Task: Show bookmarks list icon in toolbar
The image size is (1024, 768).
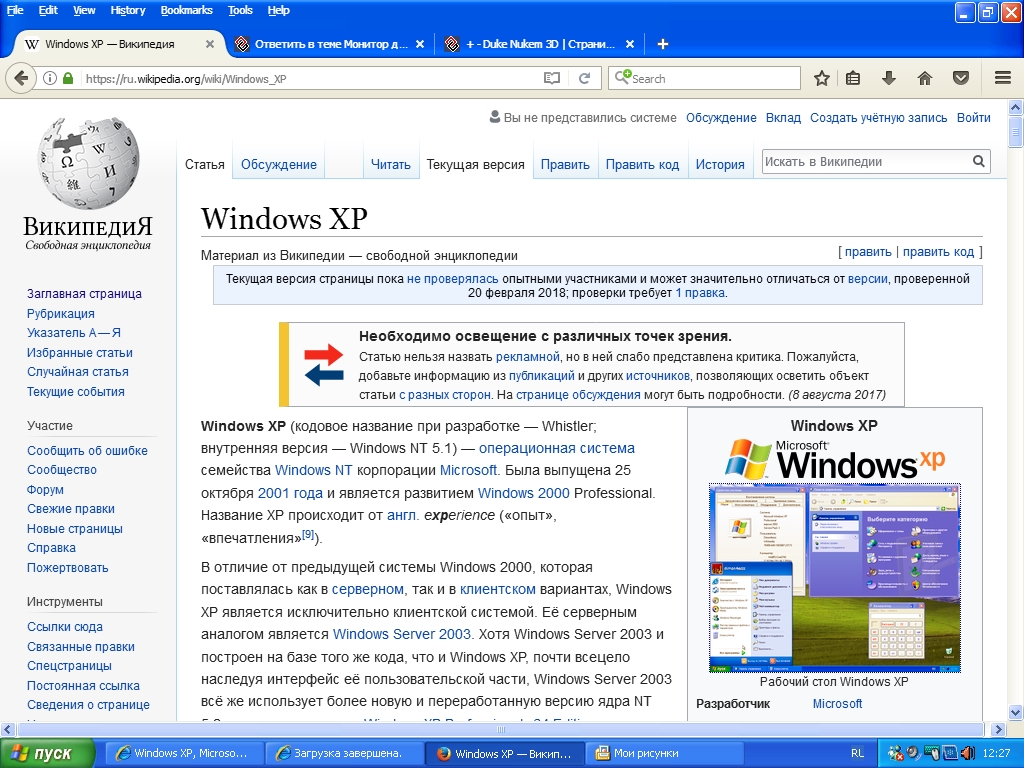Action: pos(853,78)
